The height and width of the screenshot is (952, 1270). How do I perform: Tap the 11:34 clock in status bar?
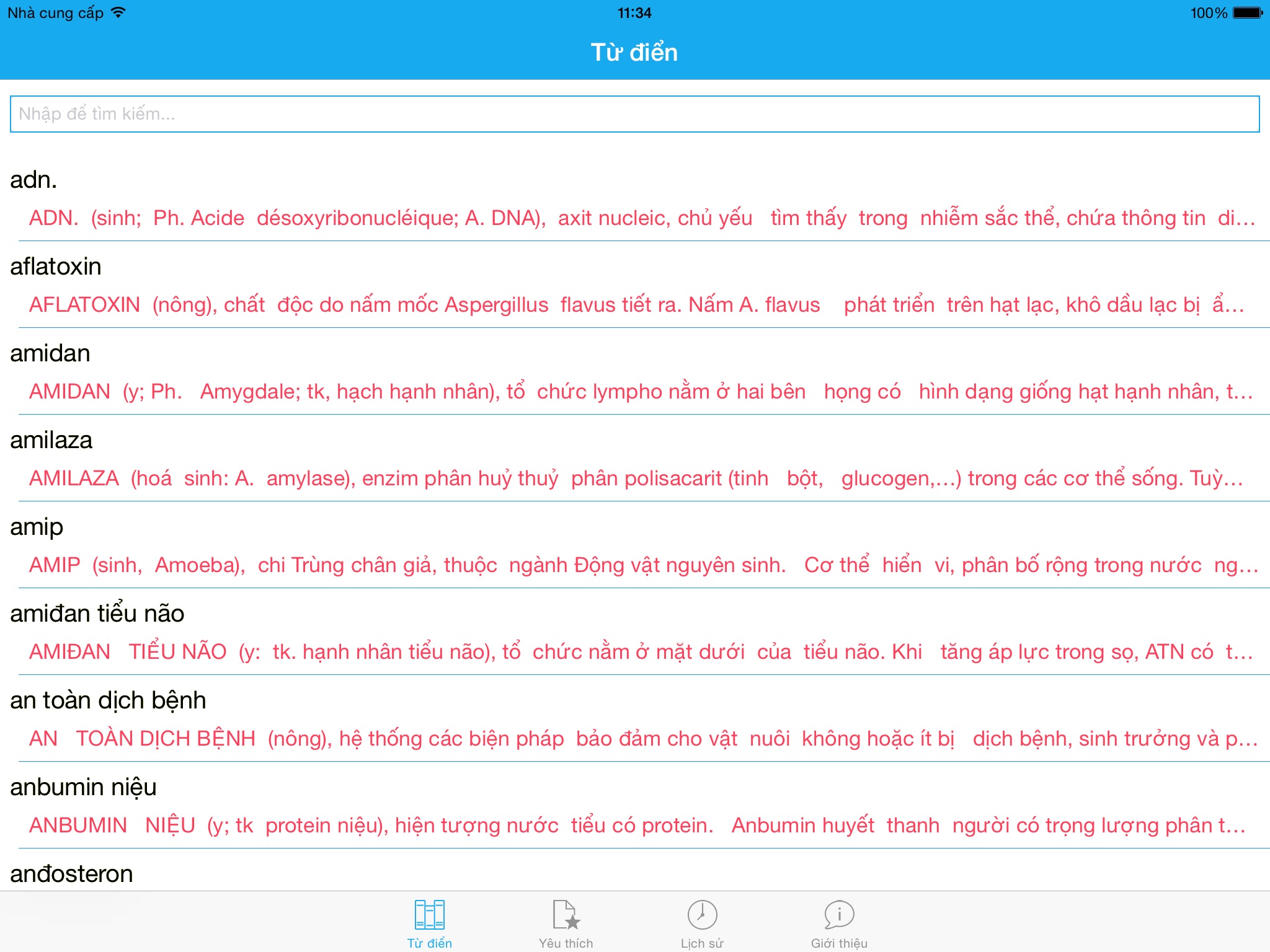[634, 12]
